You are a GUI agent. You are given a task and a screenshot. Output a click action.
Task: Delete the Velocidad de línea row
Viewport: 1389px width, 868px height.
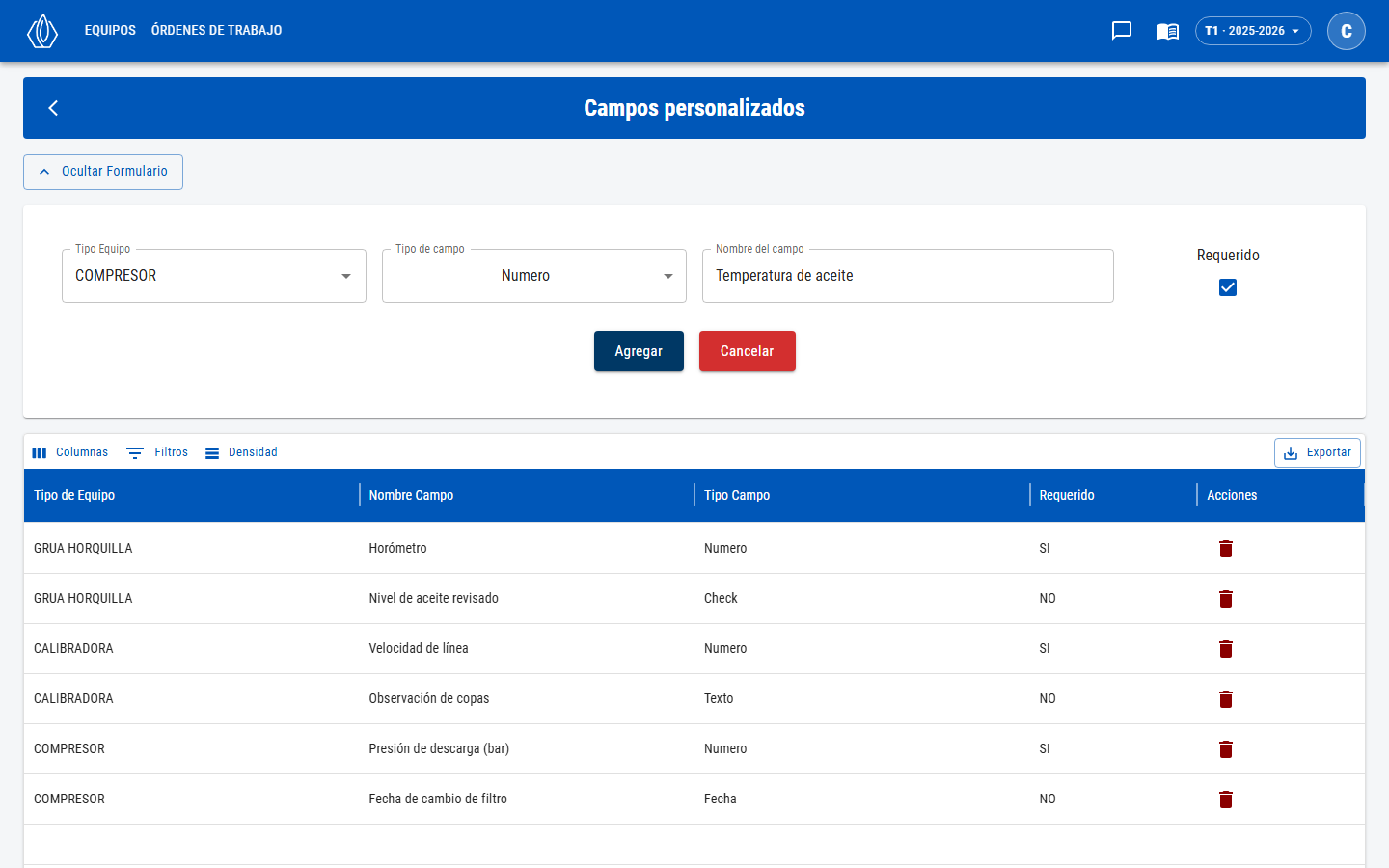pyautogui.click(x=1226, y=649)
